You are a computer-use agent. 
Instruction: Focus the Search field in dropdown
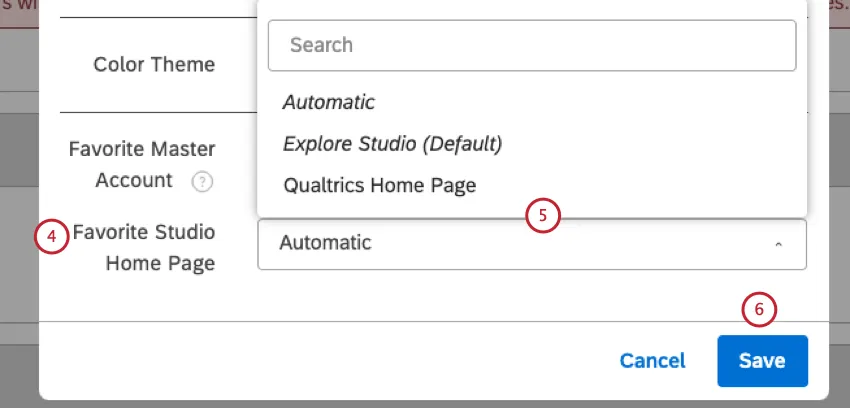pyautogui.click(x=531, y=45)
